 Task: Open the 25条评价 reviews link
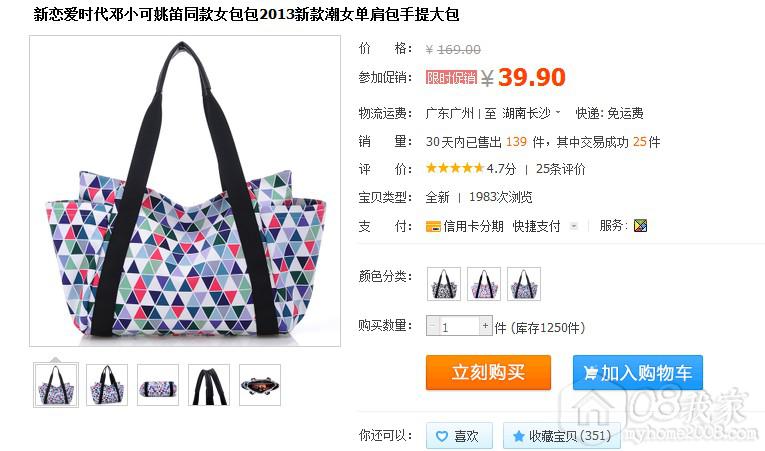pos(560,169)
